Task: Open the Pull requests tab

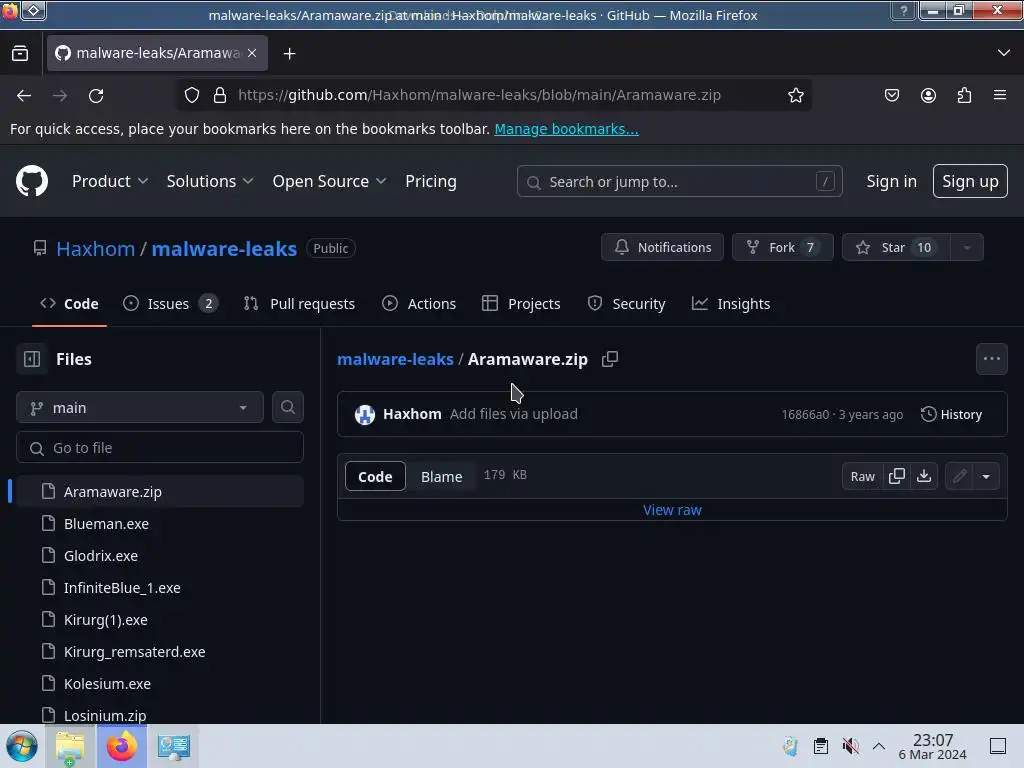Action: pyautogui.click(x=299, y=304)
